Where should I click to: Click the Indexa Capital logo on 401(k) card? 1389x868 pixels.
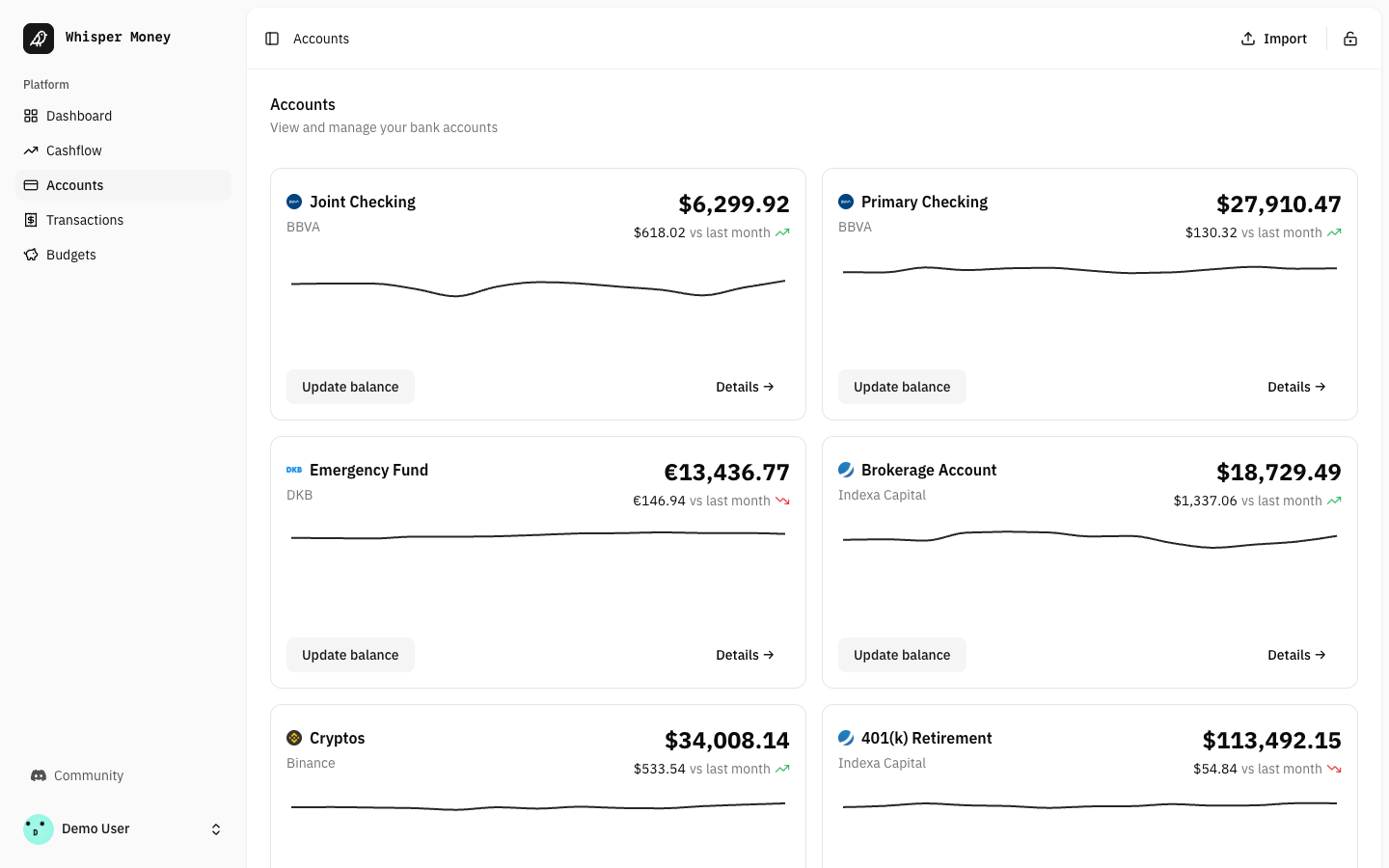[x=846, y=738]
